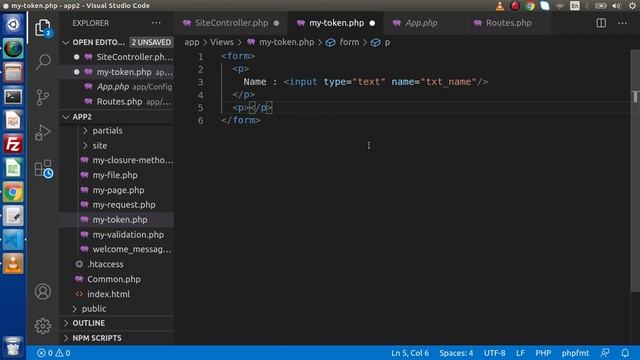Image resolution: width=640 pixels, height=360 pixels.
Task: Launch FileZilla from the Ubuntu dock
Action: (13, 144)
